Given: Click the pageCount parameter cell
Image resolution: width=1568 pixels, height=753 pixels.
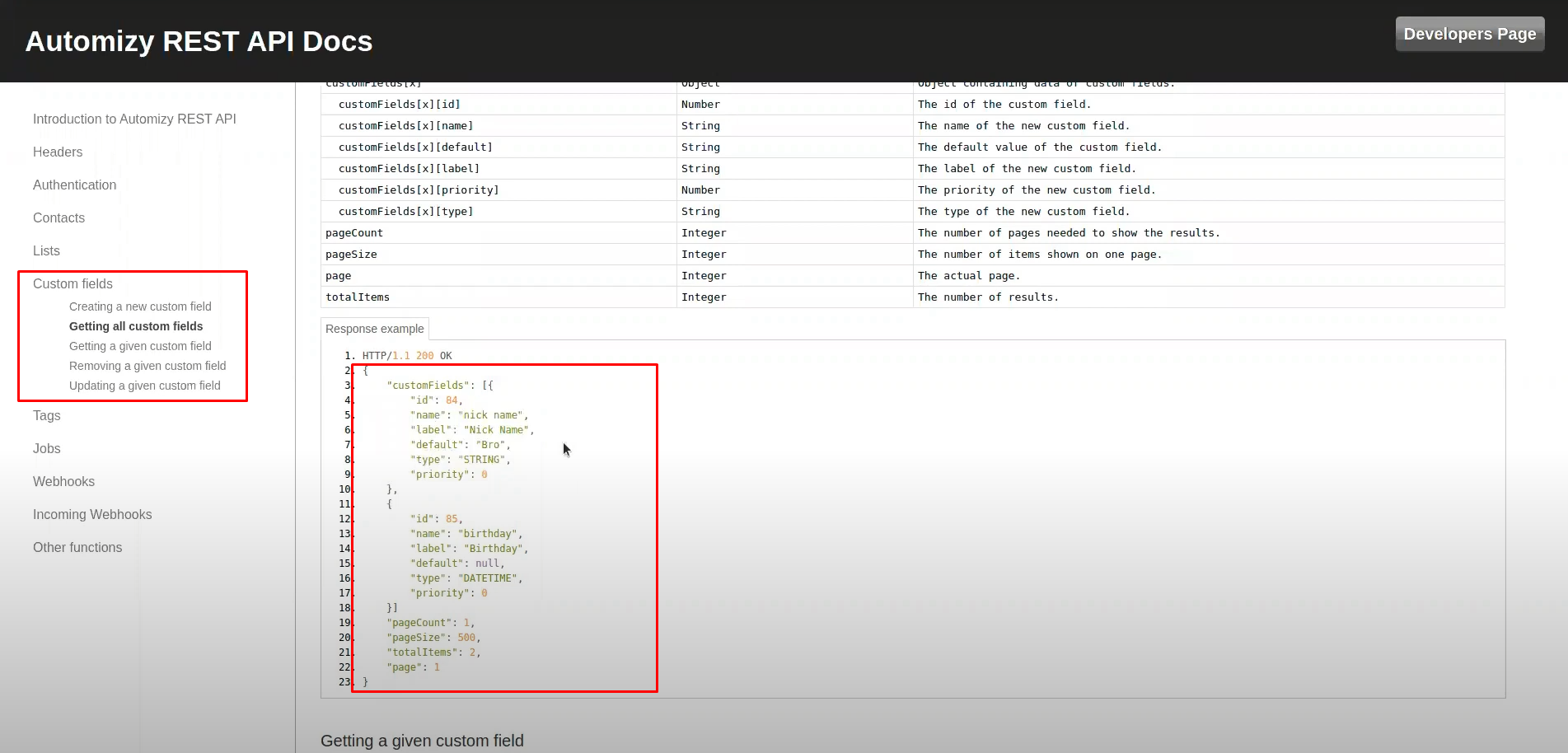Looking at the screenshot, I should pyautogui.click(x=498, y=233).
